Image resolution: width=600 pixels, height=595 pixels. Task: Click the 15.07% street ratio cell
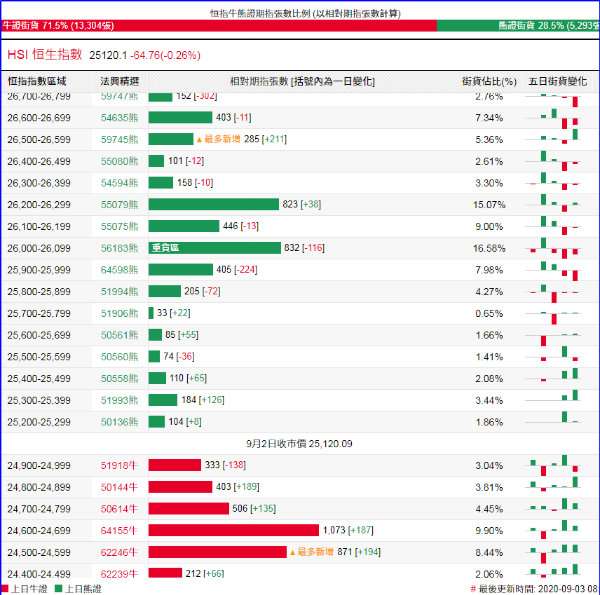[489, 205]
